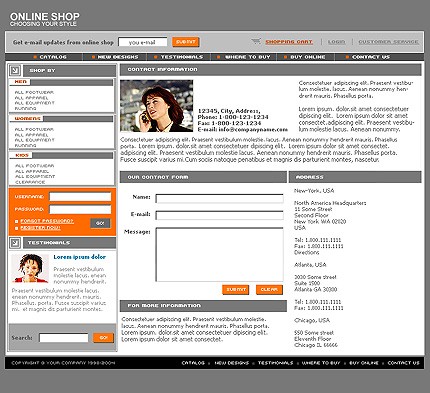Screen dimensions: 430x393
Task: Go to Where To Buy in top navigation
Action: coord(248,57)
